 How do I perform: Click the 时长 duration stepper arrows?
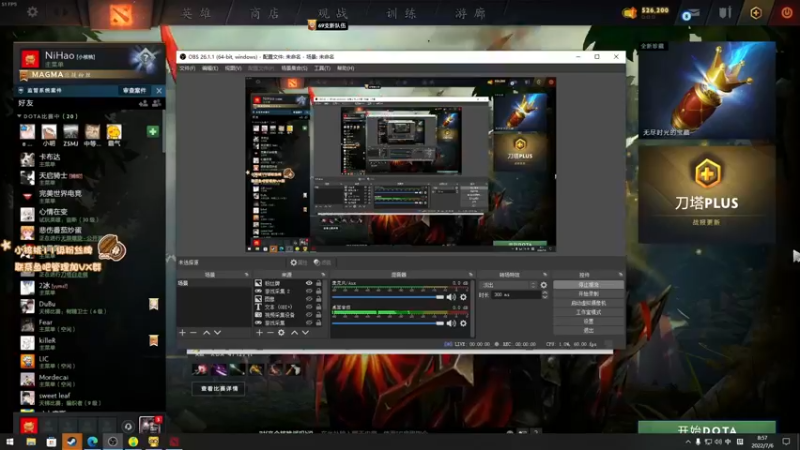click(x=544, y=295)
